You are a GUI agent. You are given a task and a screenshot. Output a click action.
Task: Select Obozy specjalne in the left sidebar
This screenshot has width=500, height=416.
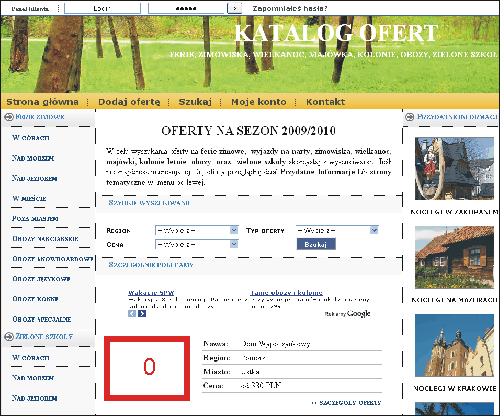(x=42, y=319)
